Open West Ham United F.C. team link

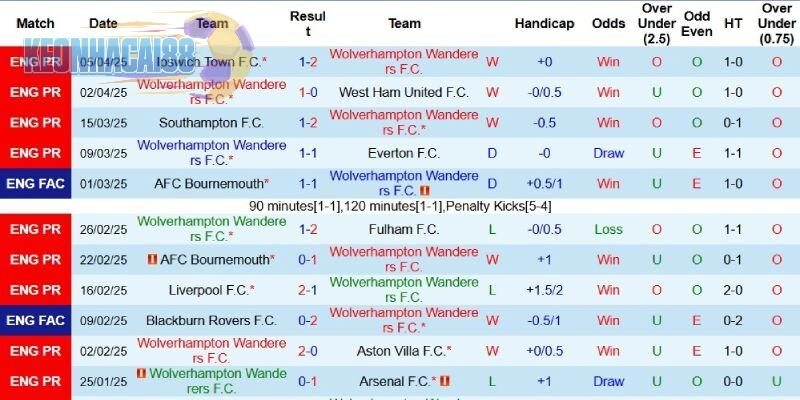coord(404,92)
